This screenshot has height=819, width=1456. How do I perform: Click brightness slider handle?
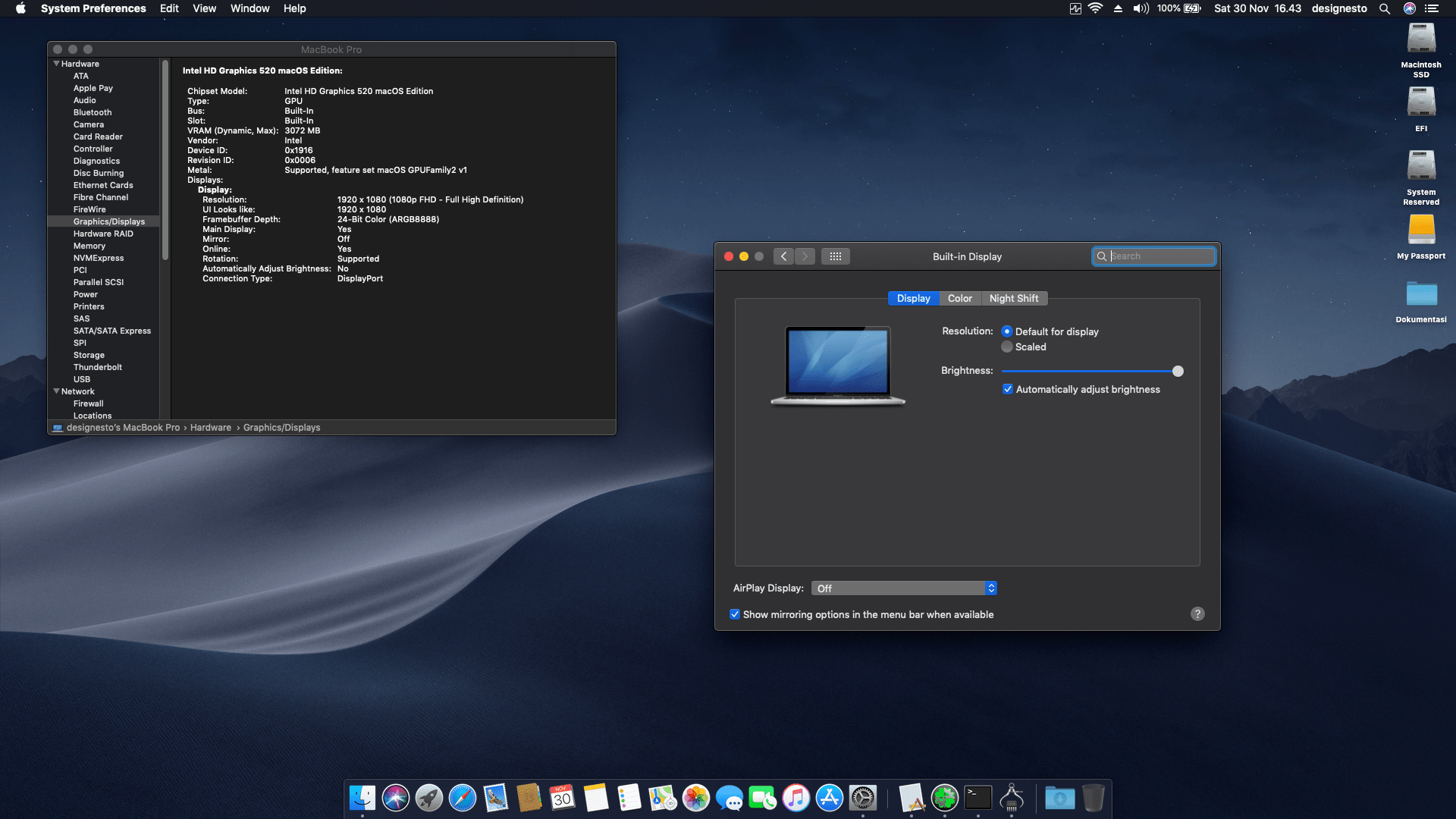(1178, 371)
